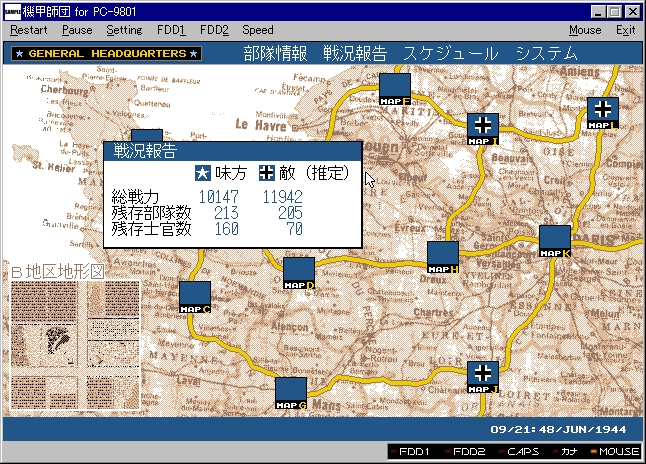Choose the MAP K marker near Paris
This screenshot has width=646, height=464.
[554, 241]
